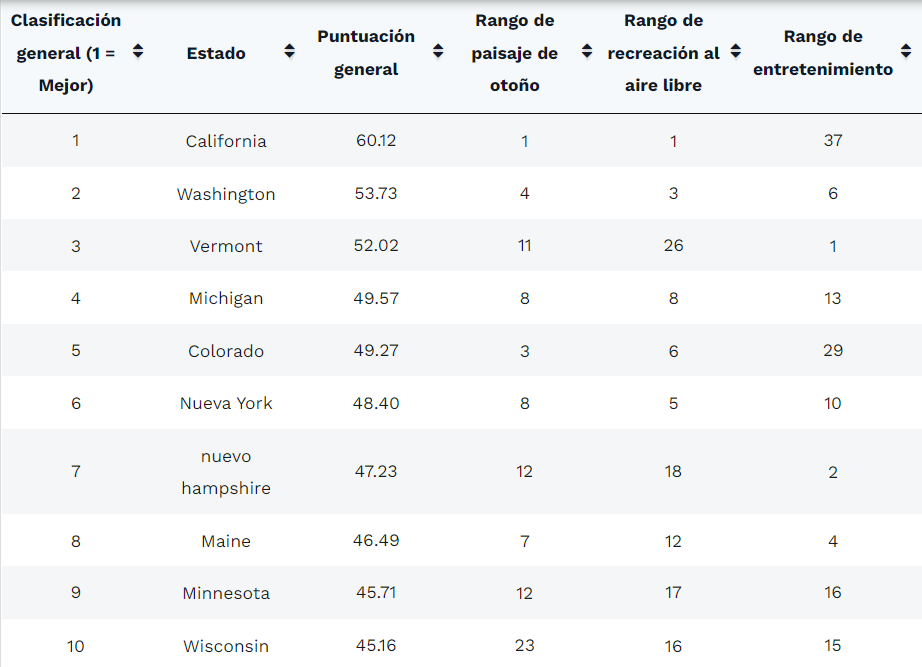Viewport: 922px width, 667px height.
Task: Select the Vermont cell in Estado column
Action: click(226, 246)
